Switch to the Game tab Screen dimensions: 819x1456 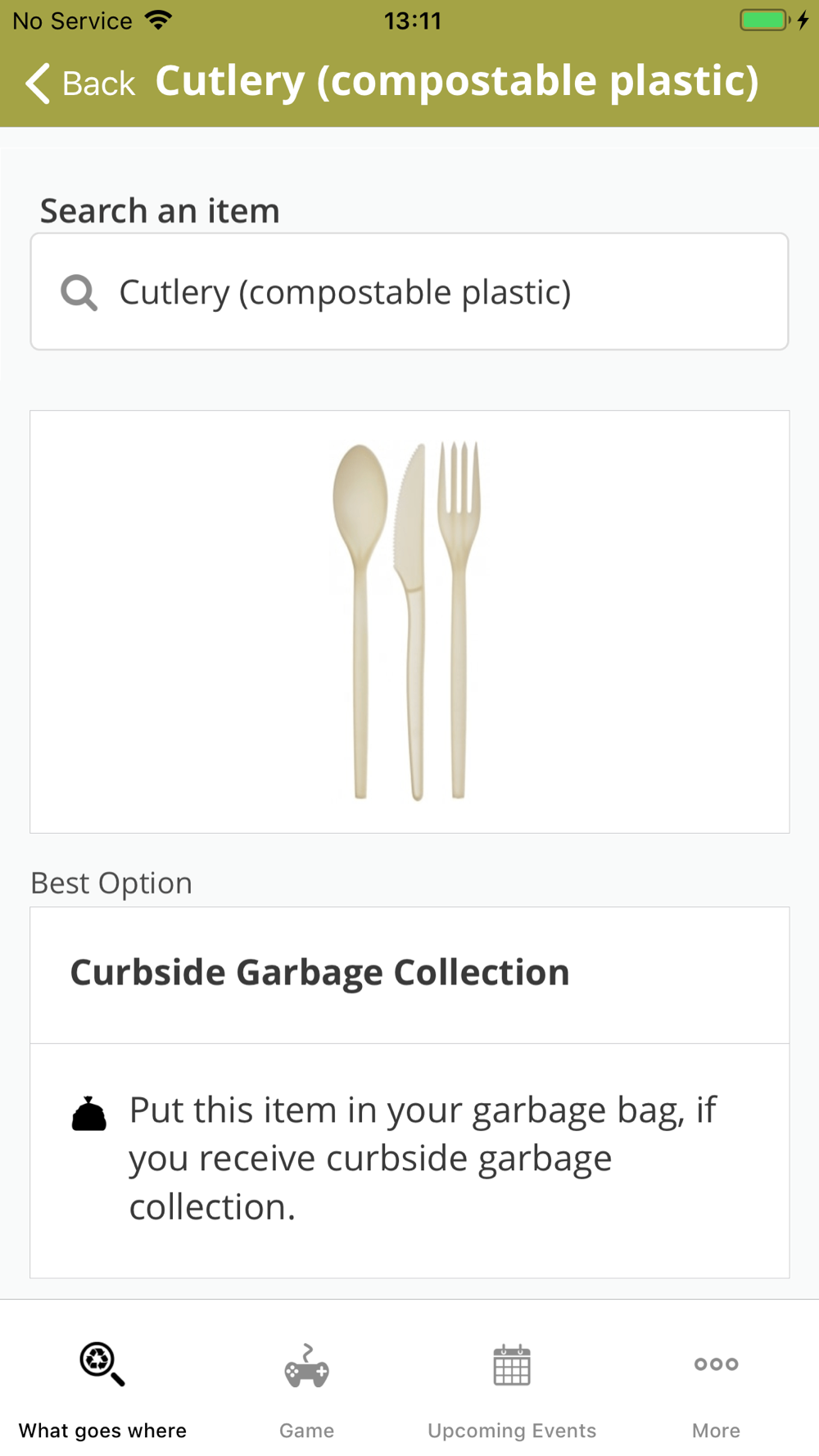(306, 1430)
